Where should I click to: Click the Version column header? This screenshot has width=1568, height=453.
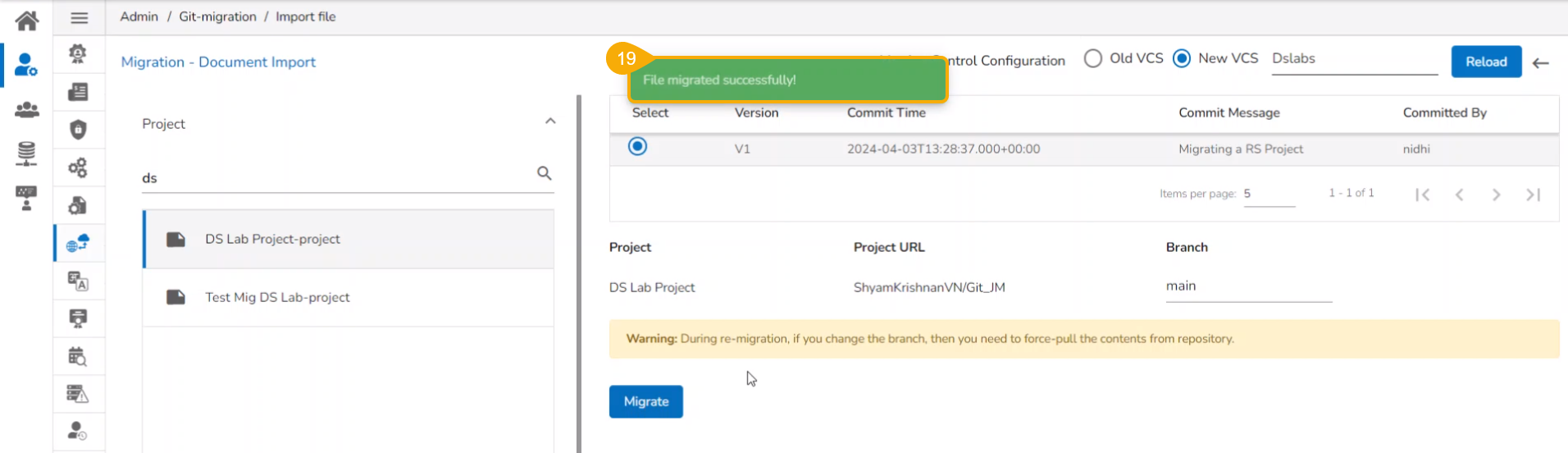(756, 112)
